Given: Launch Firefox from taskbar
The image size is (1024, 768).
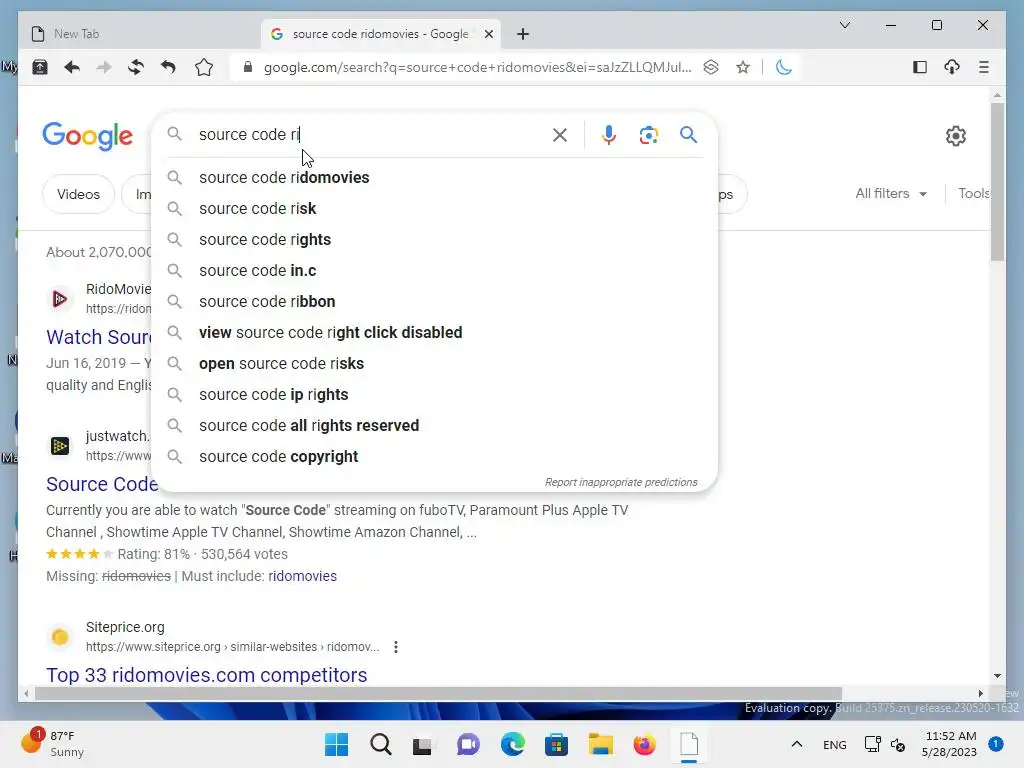Looking at the screenshot, I should (644, 744).
